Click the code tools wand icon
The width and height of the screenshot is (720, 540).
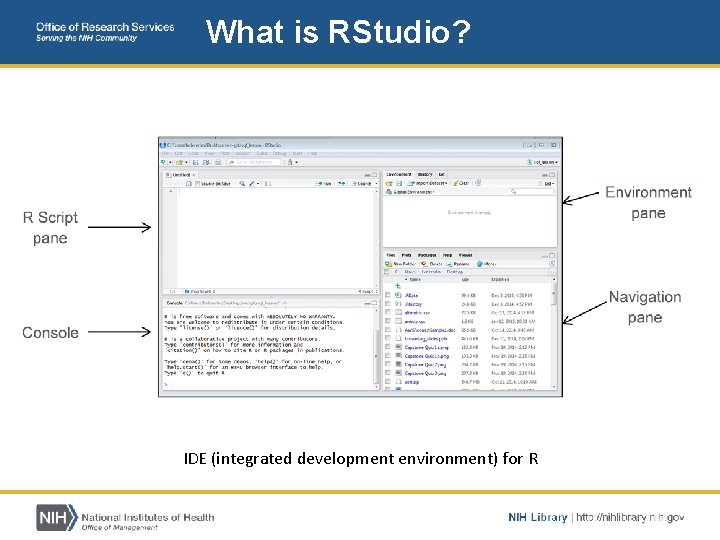(252, 184)
